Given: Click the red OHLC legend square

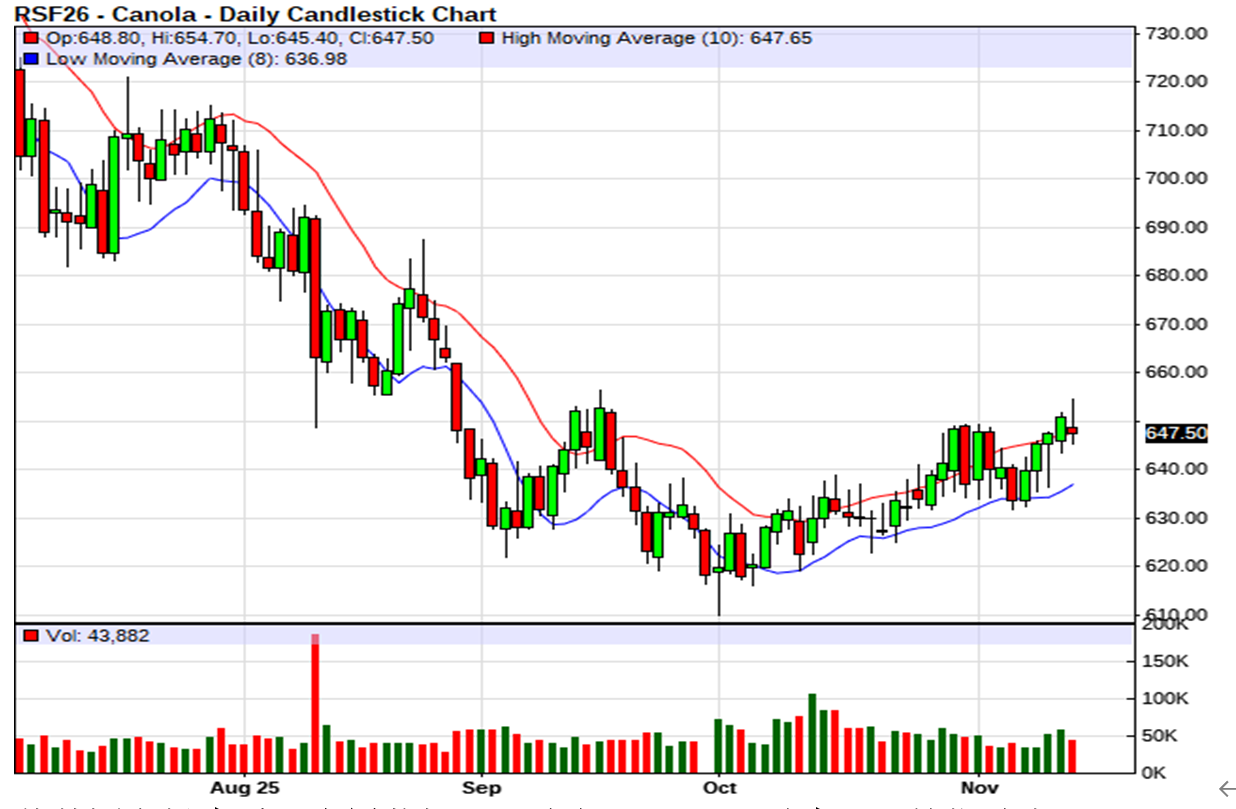Looking at the screenshot, I should (x=31, y=38).
